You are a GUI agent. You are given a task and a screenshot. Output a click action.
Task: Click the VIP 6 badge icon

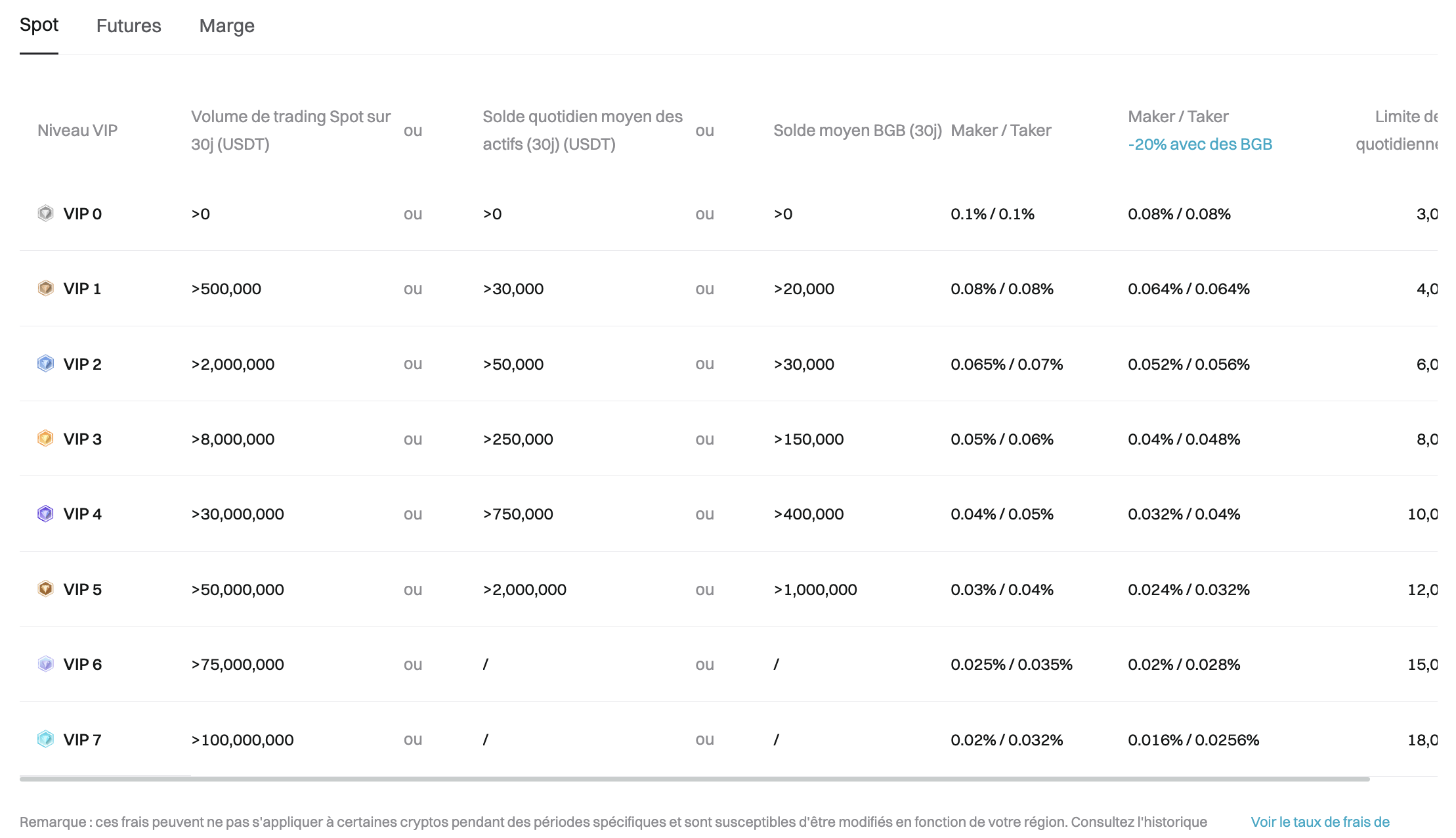(45, 664)
